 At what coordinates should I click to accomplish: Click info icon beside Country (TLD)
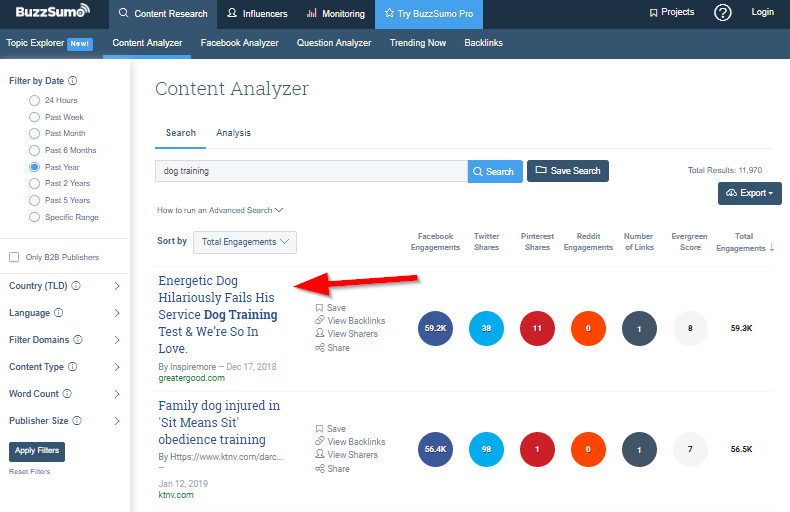point(76,286)
